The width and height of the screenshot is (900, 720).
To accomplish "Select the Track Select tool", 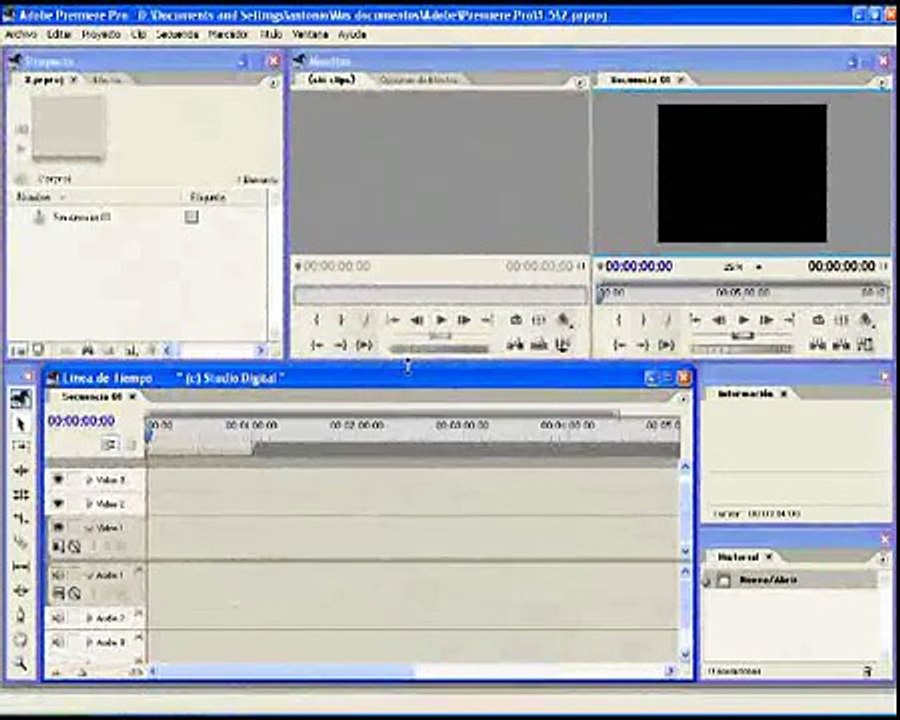I will coord(21,447).
